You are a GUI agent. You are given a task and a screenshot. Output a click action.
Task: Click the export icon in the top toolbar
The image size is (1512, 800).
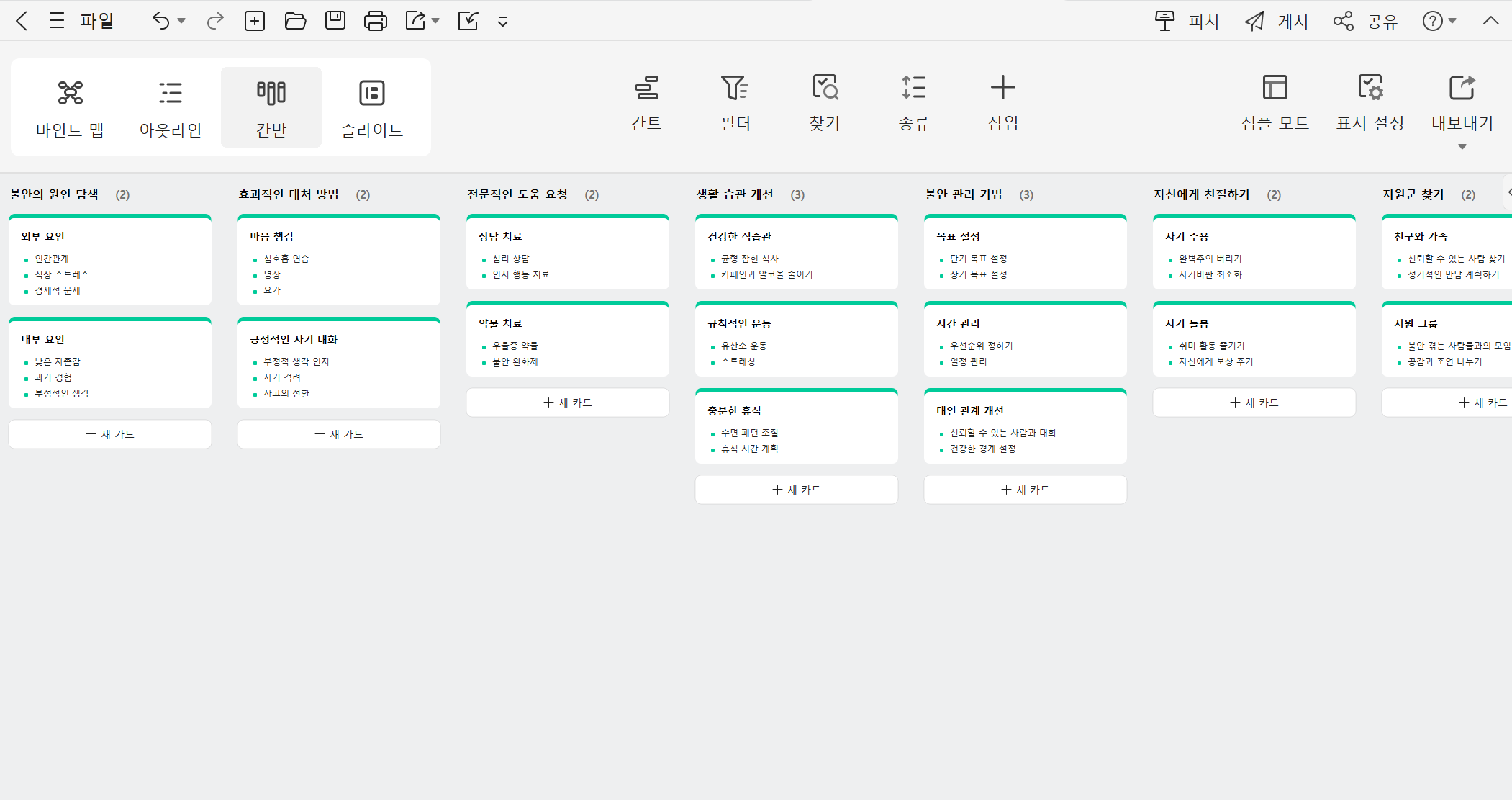[x=416, y=21]
